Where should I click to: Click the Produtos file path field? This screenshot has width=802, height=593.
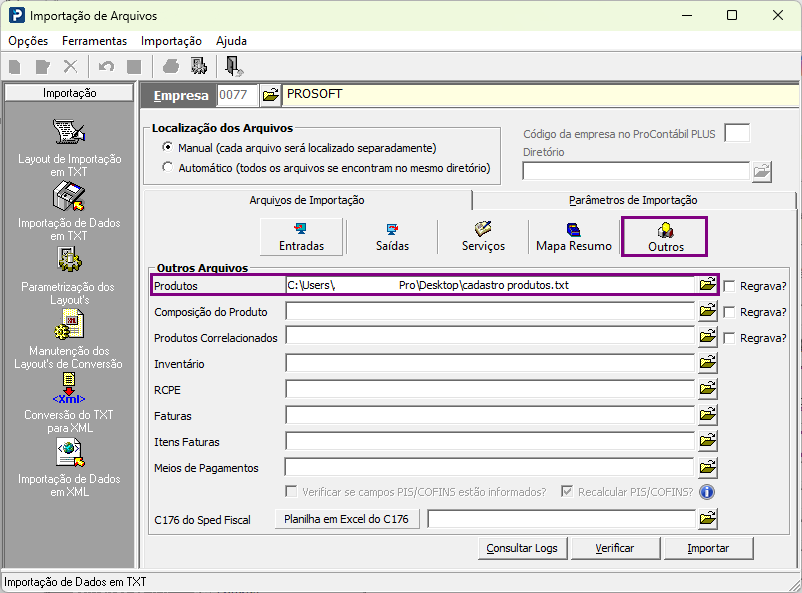491,285
